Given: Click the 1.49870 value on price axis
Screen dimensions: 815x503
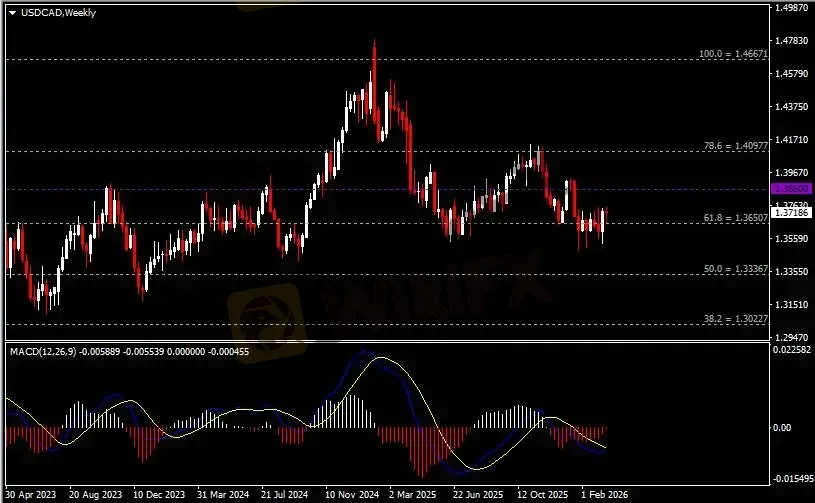Looking at the screenshot, I should coord(791,7).
